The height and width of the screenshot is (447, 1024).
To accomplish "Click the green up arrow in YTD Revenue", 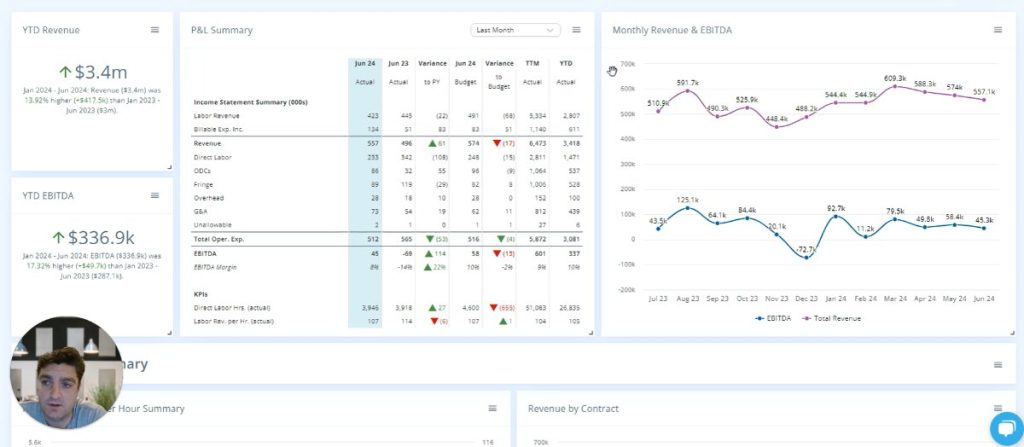I will tap(65, 72).
